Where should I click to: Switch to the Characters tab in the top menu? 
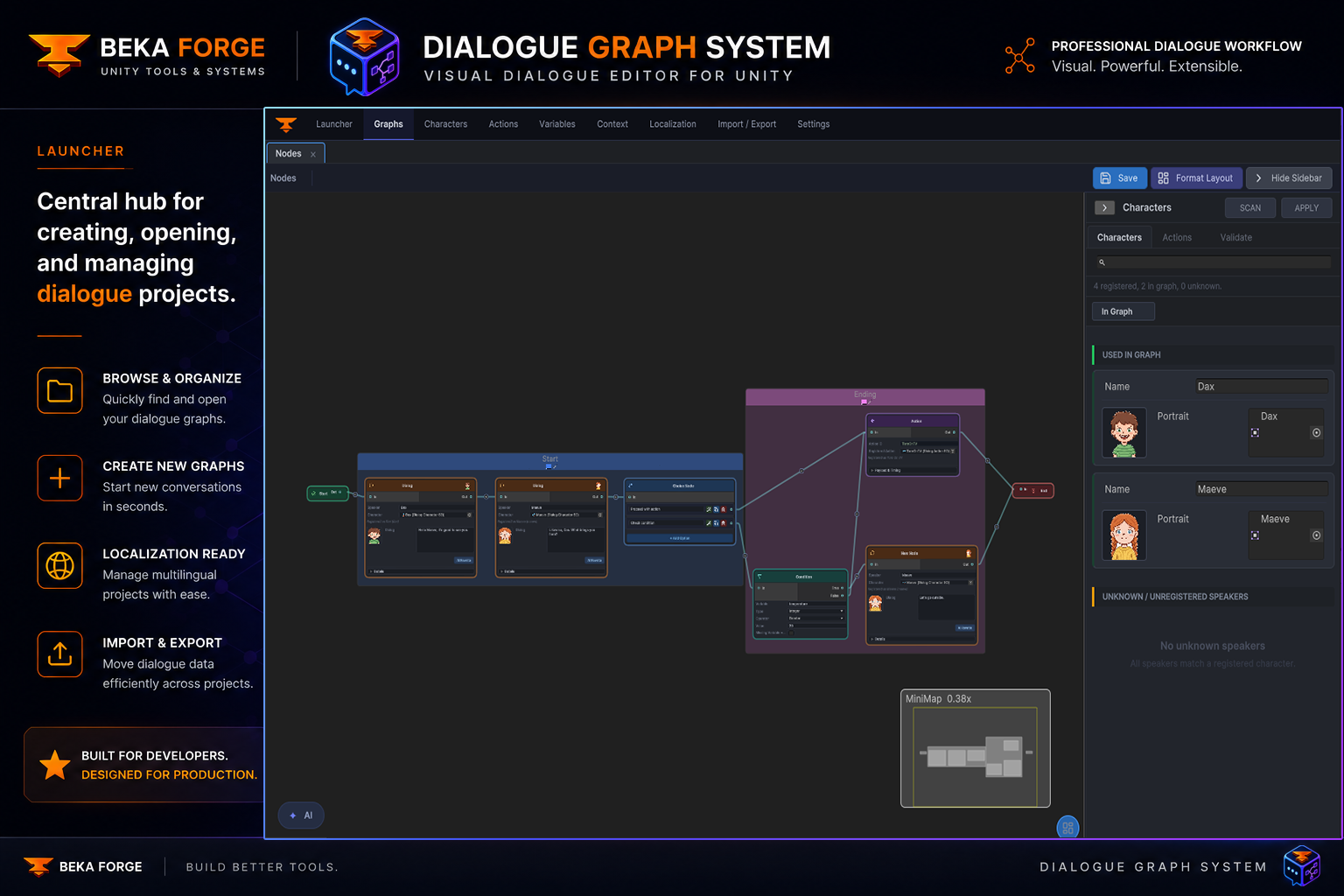point(445,124)
